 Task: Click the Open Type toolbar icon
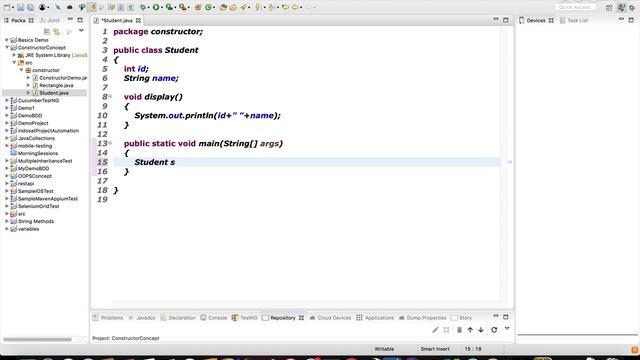(x=223, y=7)
